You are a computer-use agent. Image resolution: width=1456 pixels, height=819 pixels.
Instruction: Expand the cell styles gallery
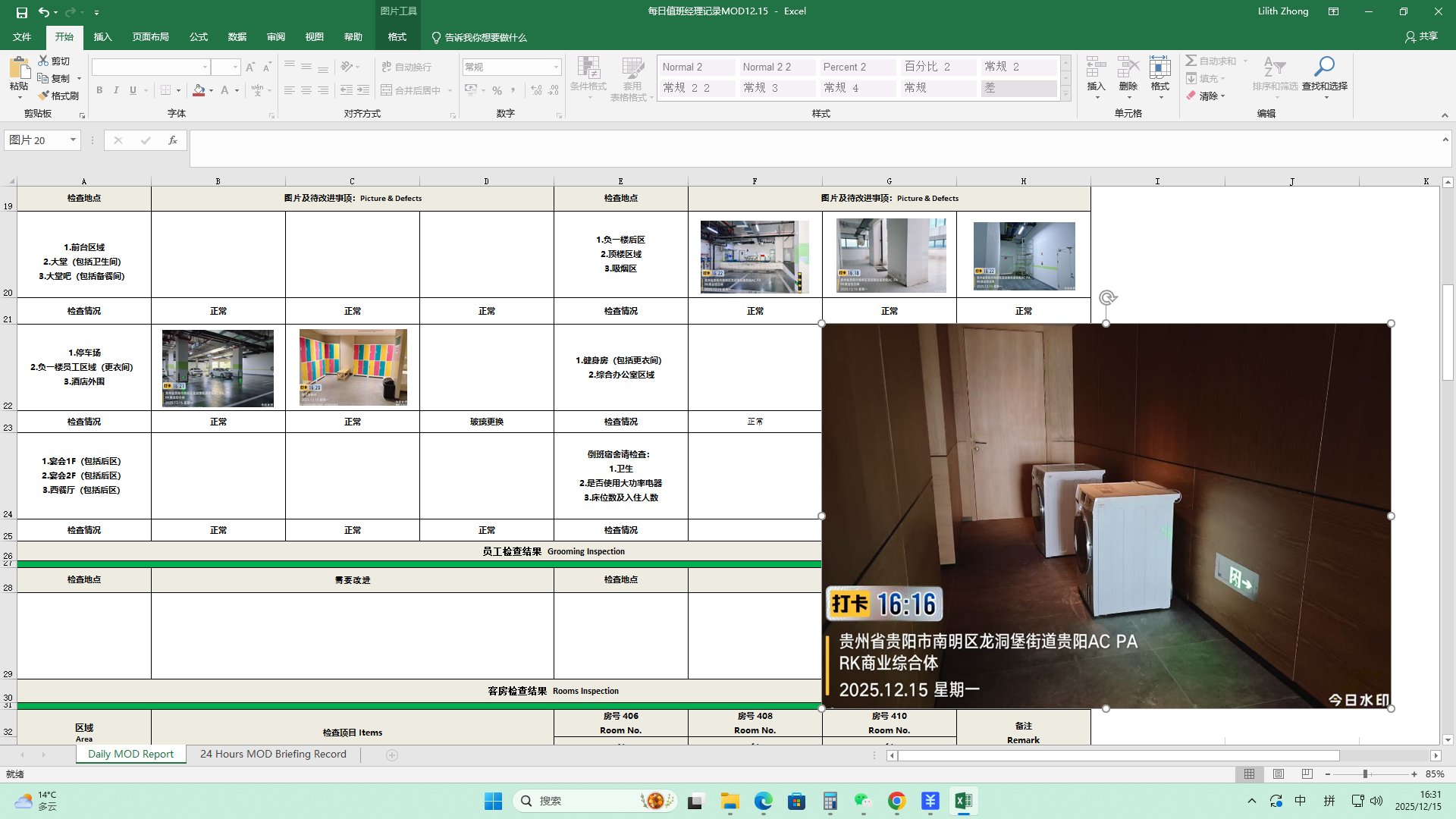click(x=1065, y=94)
